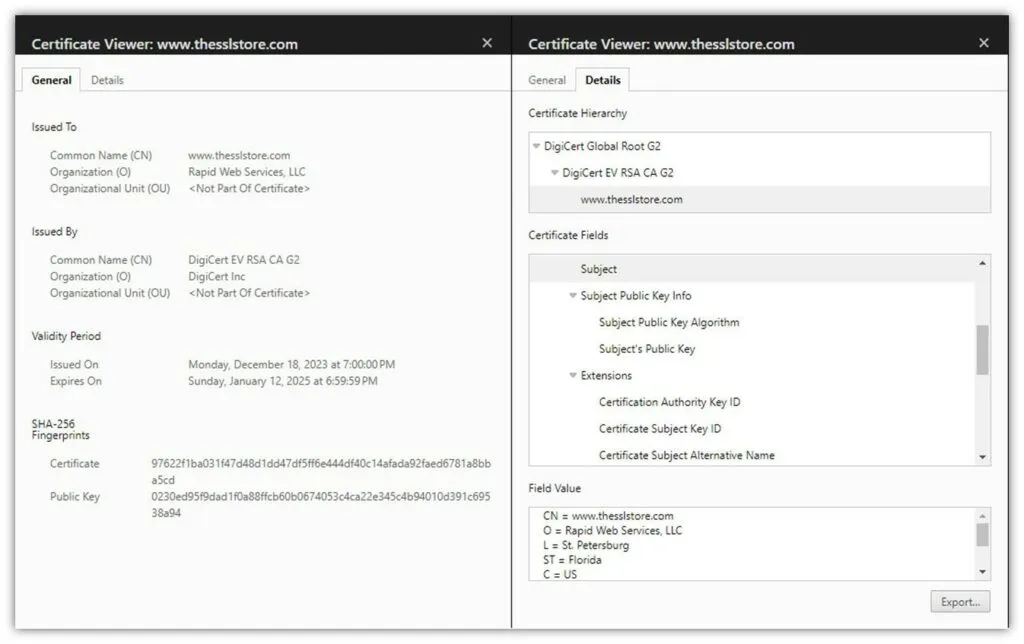Select General tab in left viewer
The image size is (1024, 644).
pyautogui.click(x=52, y=80)
